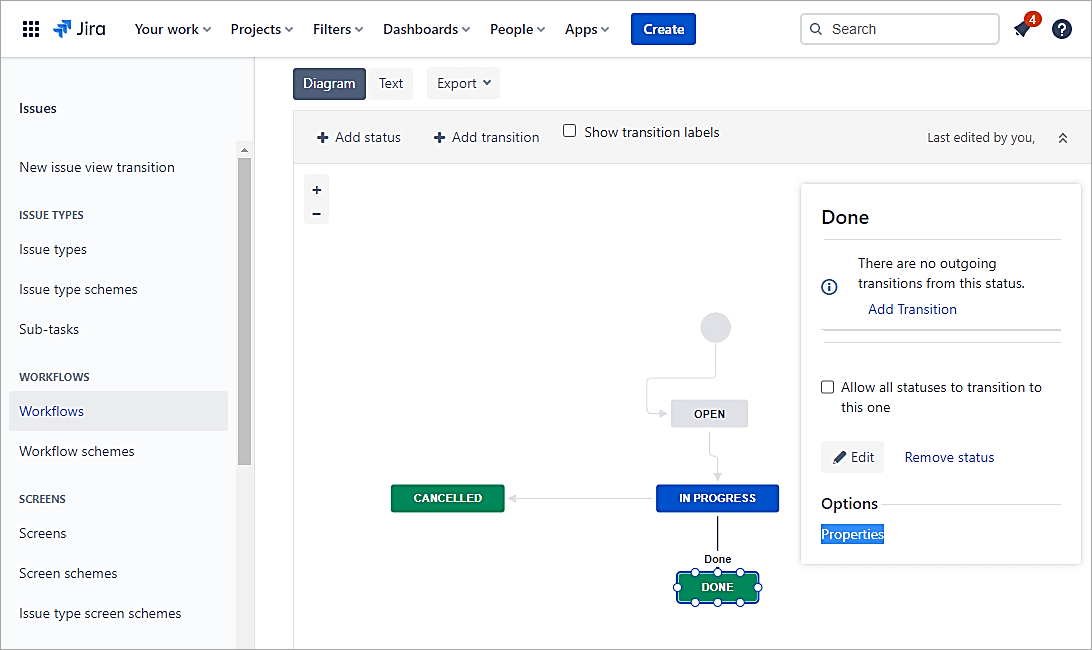Open the Projects dropdown menu
This screenshot has height=650, width=1092.
tap(262, 29)
